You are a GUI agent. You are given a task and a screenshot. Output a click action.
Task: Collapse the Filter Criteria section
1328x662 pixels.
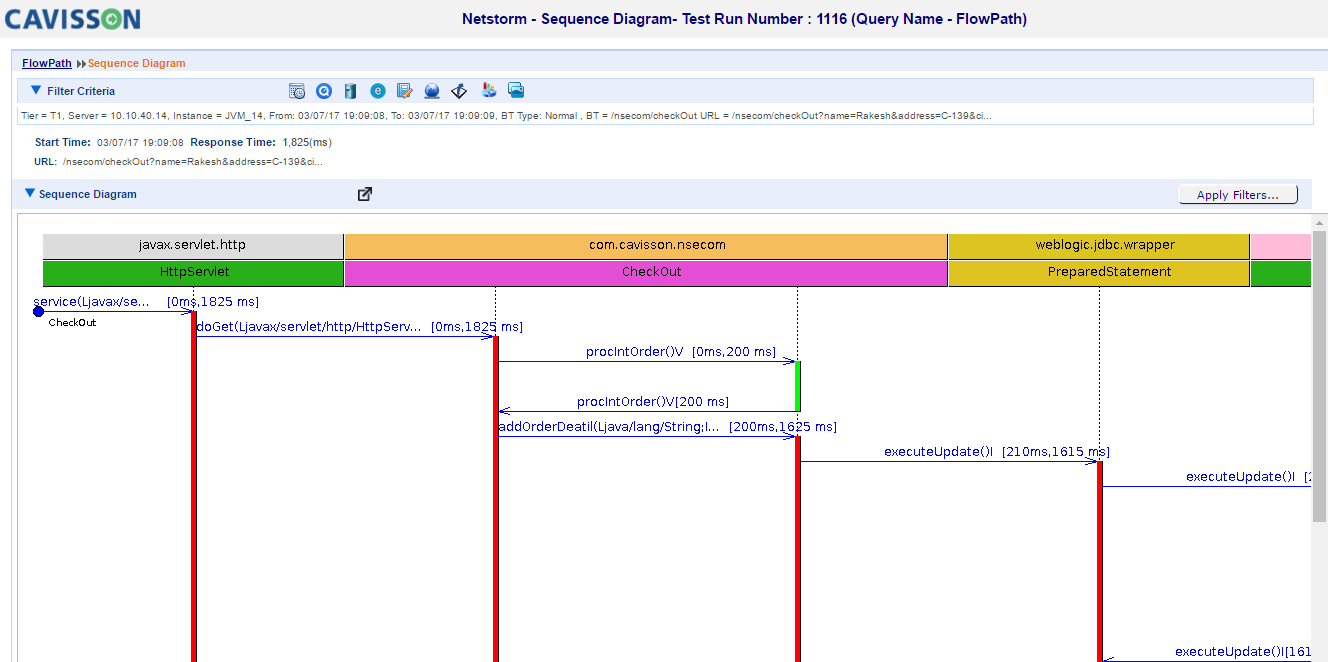tap(36, 90)
